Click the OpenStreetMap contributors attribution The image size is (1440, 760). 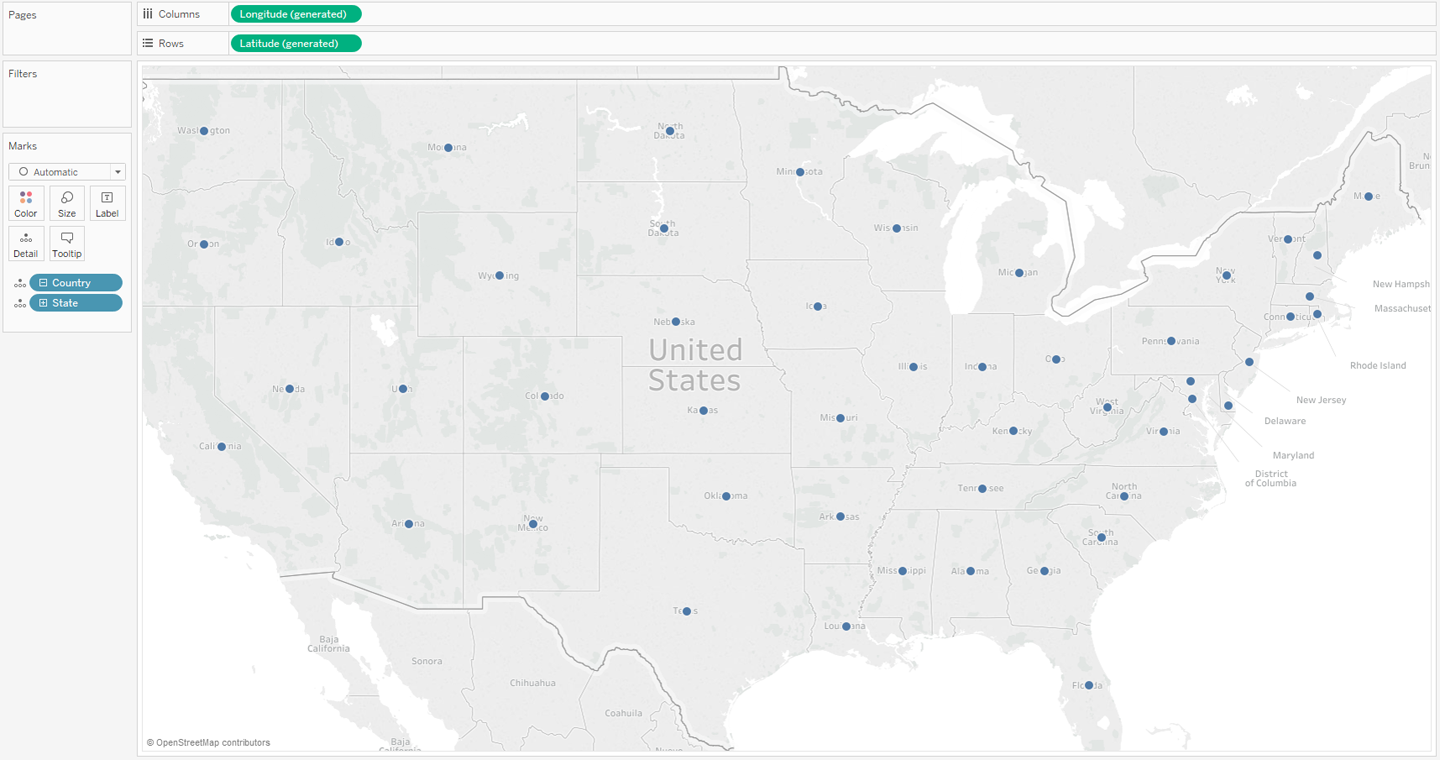click(x=208, y=743)
